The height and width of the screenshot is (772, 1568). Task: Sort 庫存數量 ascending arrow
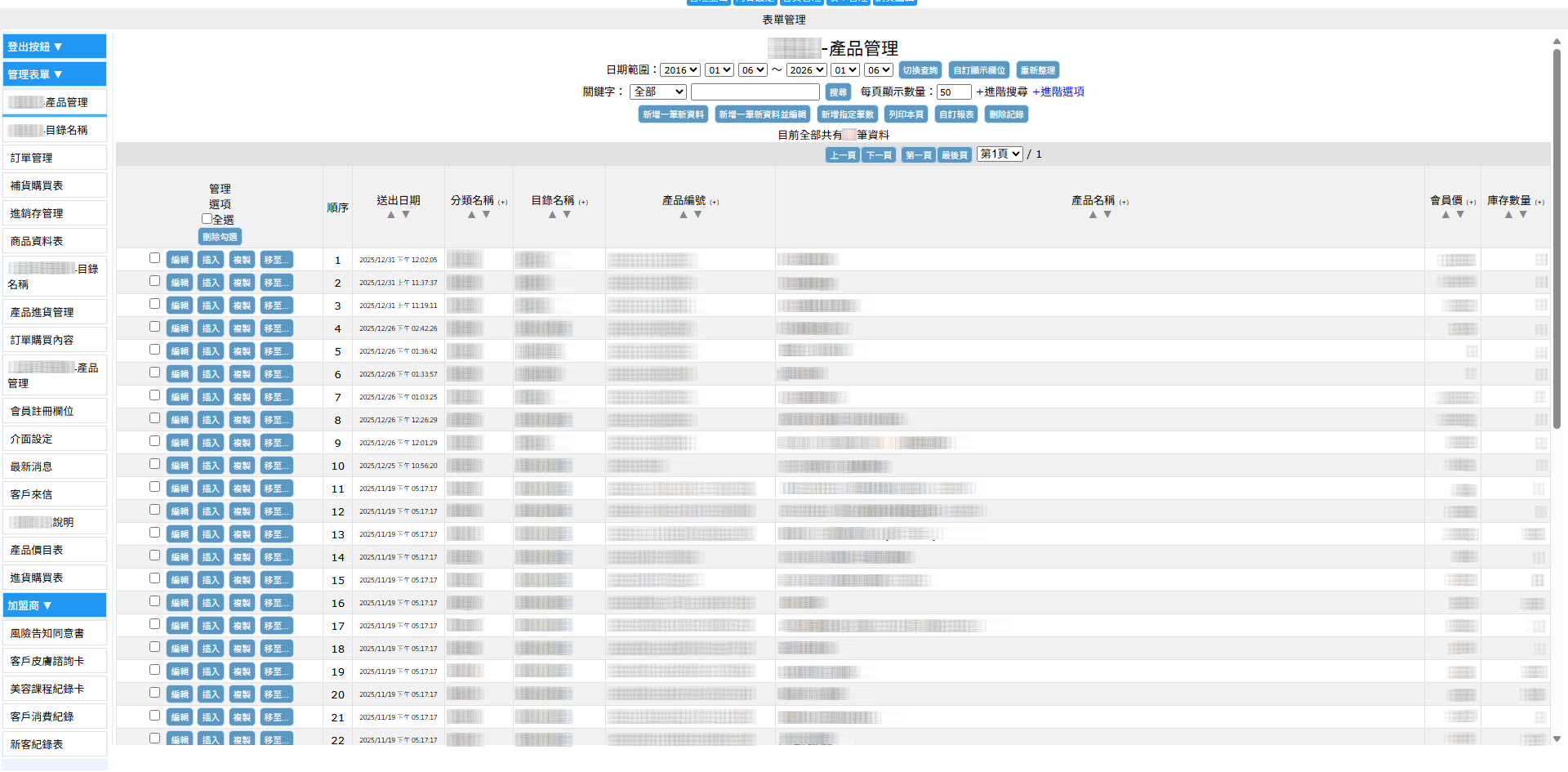(1508, 215)
